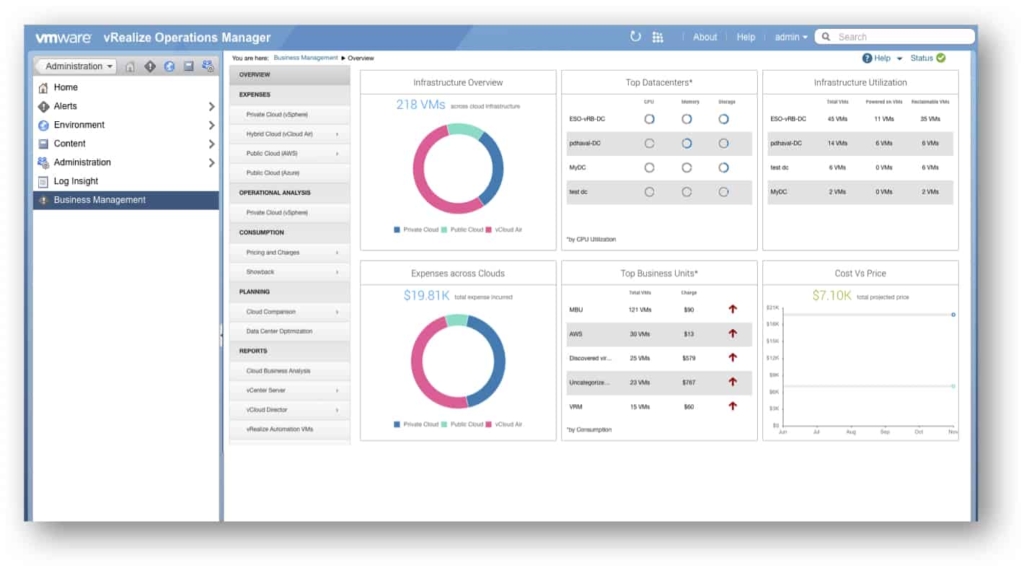
Task: Click the administration people toolbar icon
Action: tap(208, 66)
